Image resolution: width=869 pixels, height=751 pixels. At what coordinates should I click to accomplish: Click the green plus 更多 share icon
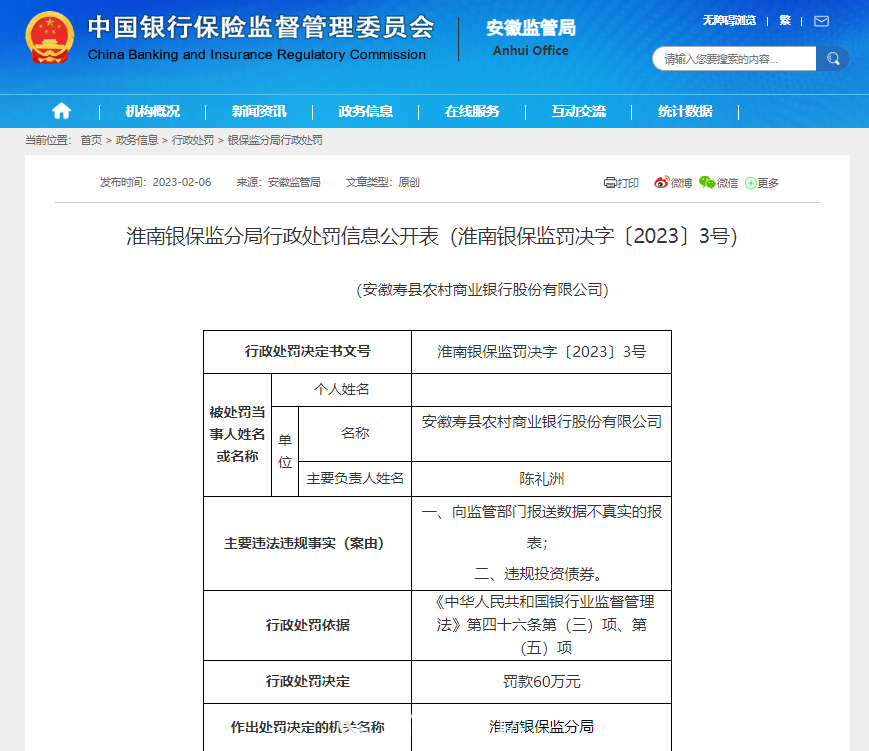751,183
